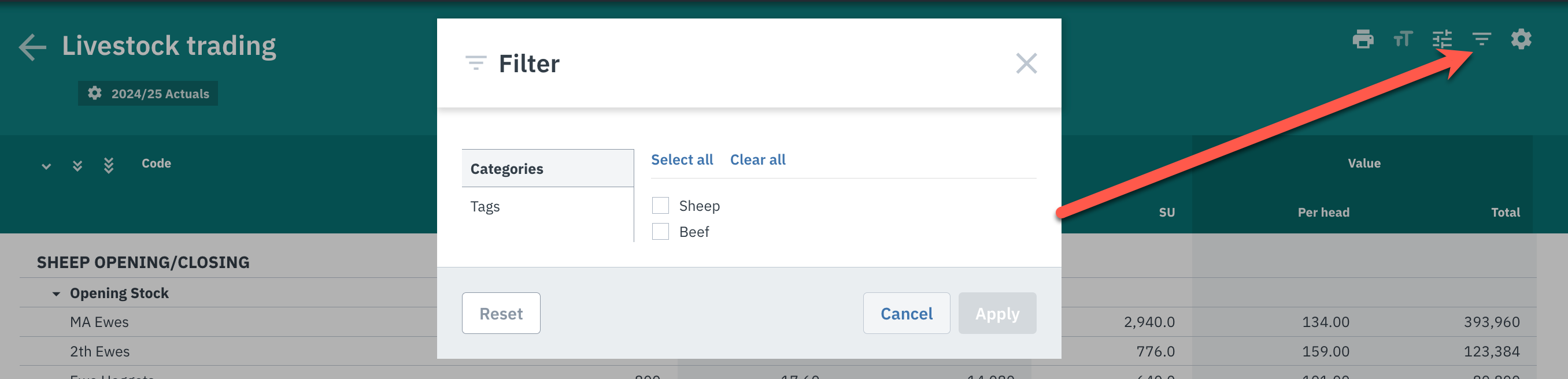
Task: Go back using the left arrow icon
Action: 32,47
